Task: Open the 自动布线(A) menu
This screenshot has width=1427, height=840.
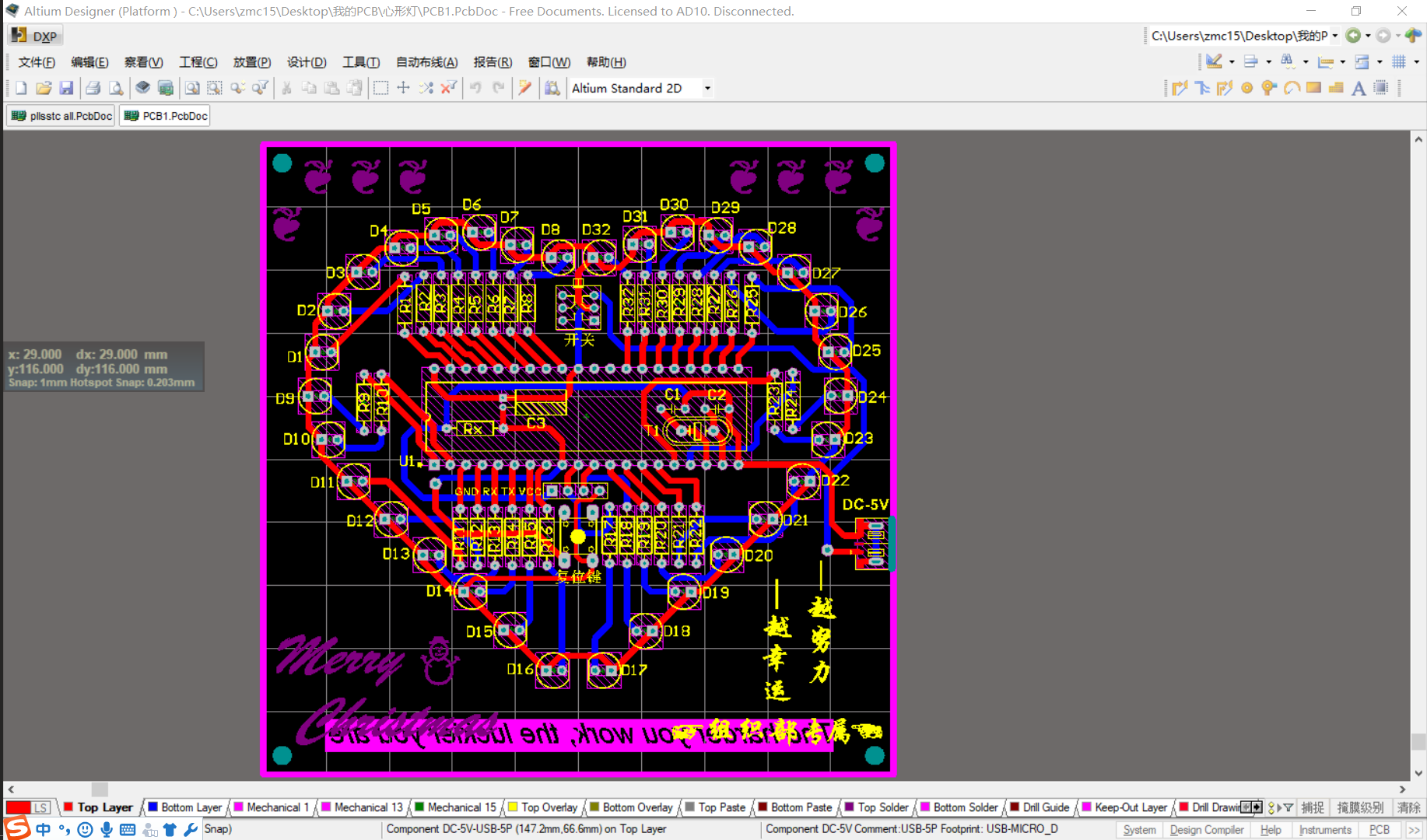Action: 426,62
